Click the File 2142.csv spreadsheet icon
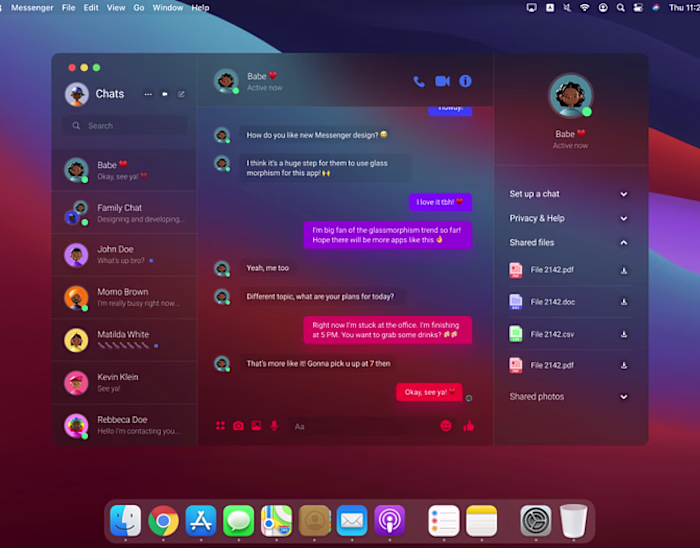The image size is (700, 548). 516,334
